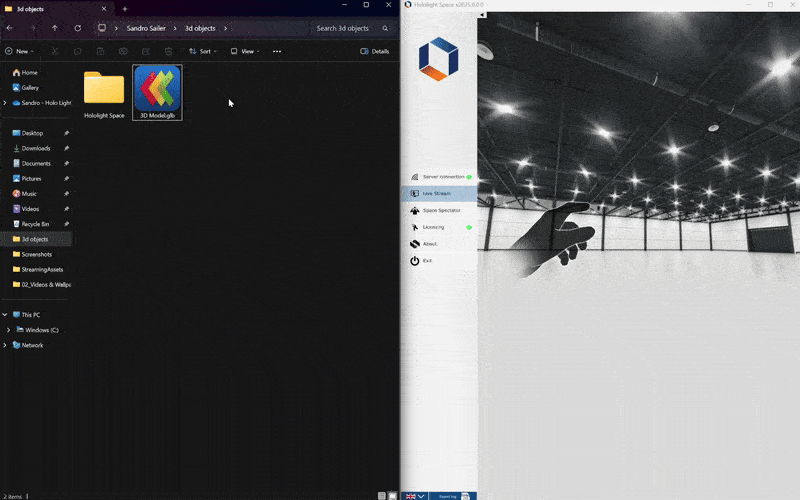Select the Live Stream menu item
Image resolution: width=800 pixels, height=500 pixels.
(439, 193)
